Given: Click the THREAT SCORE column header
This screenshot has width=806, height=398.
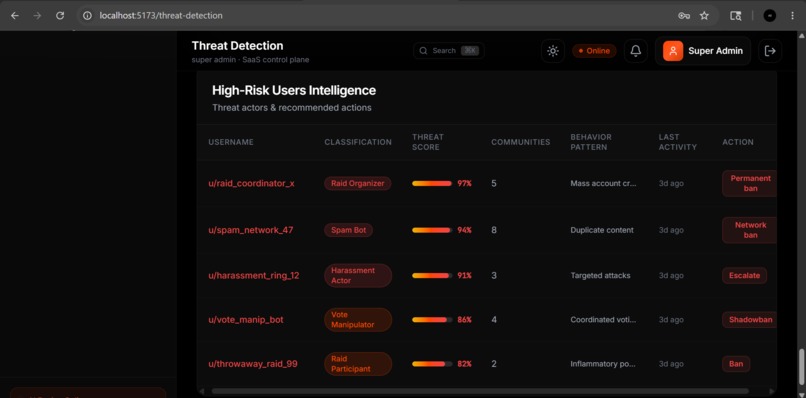Looking at the screenshot, I should [x=428, y=142].
